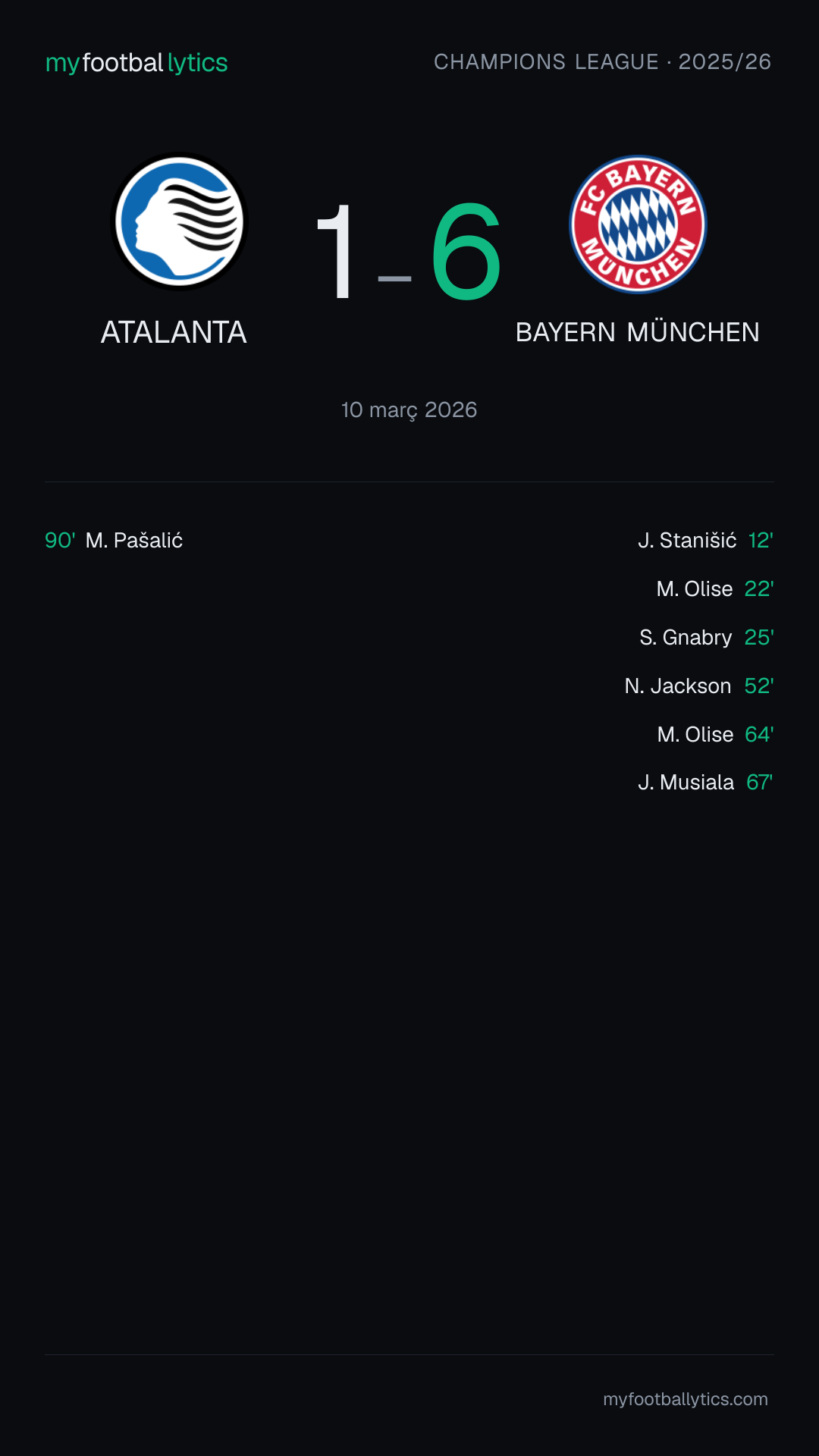Click the Atalanta club crest
This screenshot has width=819, height=1456.
coord(180,221)
